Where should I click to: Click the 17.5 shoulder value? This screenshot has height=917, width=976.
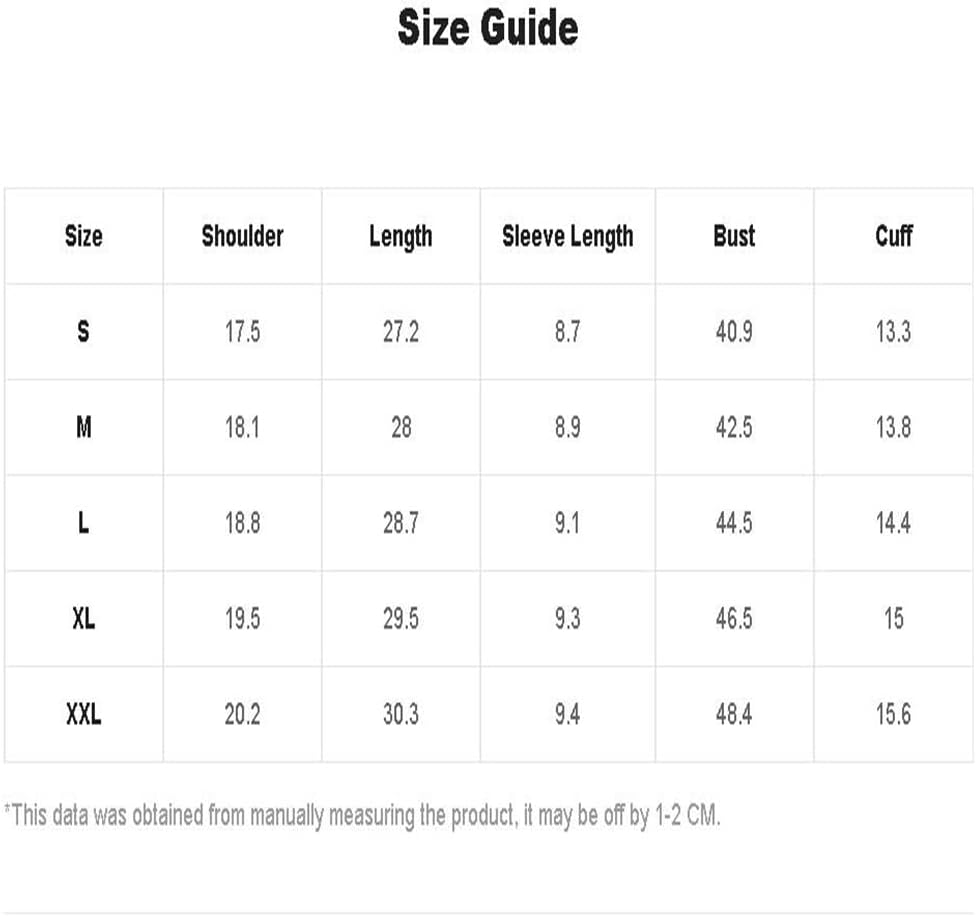[242, 332]
